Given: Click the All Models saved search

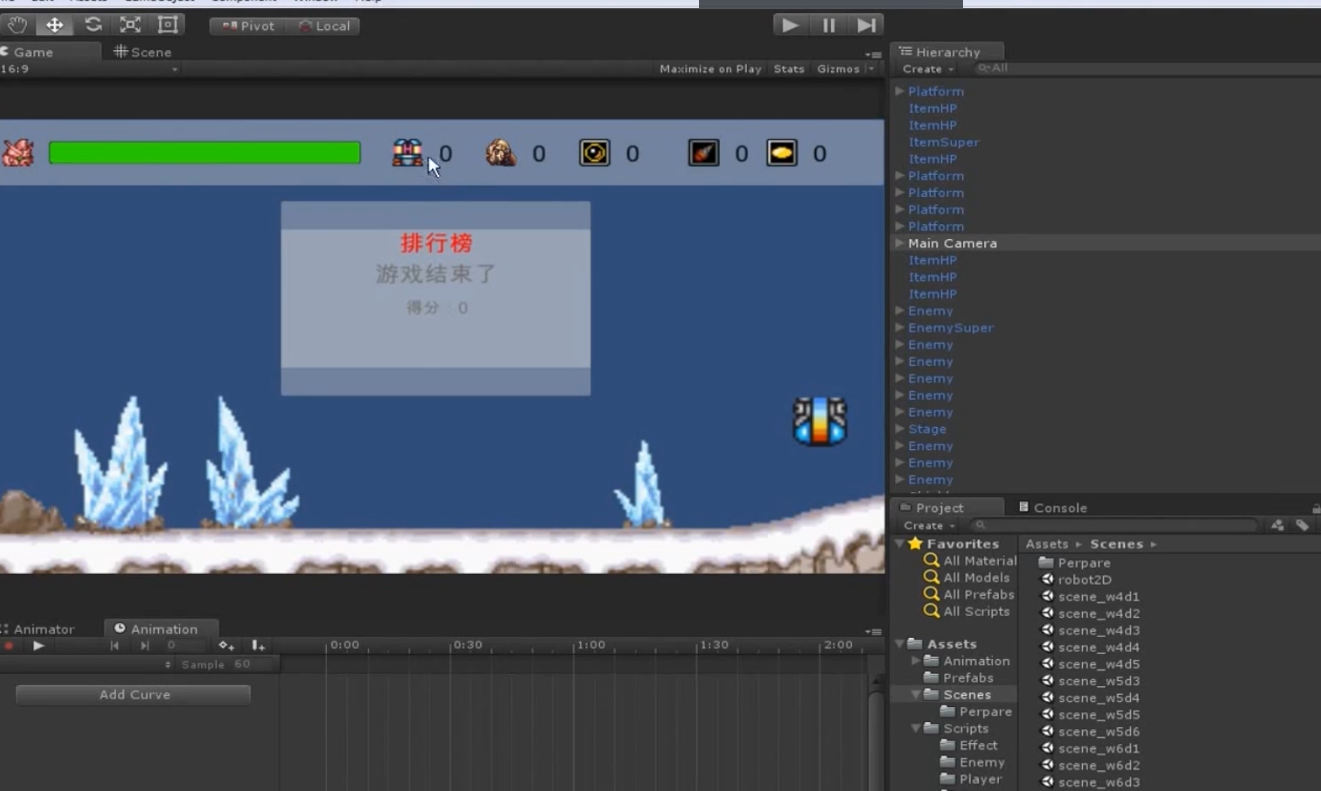Looking at the screenshot, I should (x=966, y=577).
